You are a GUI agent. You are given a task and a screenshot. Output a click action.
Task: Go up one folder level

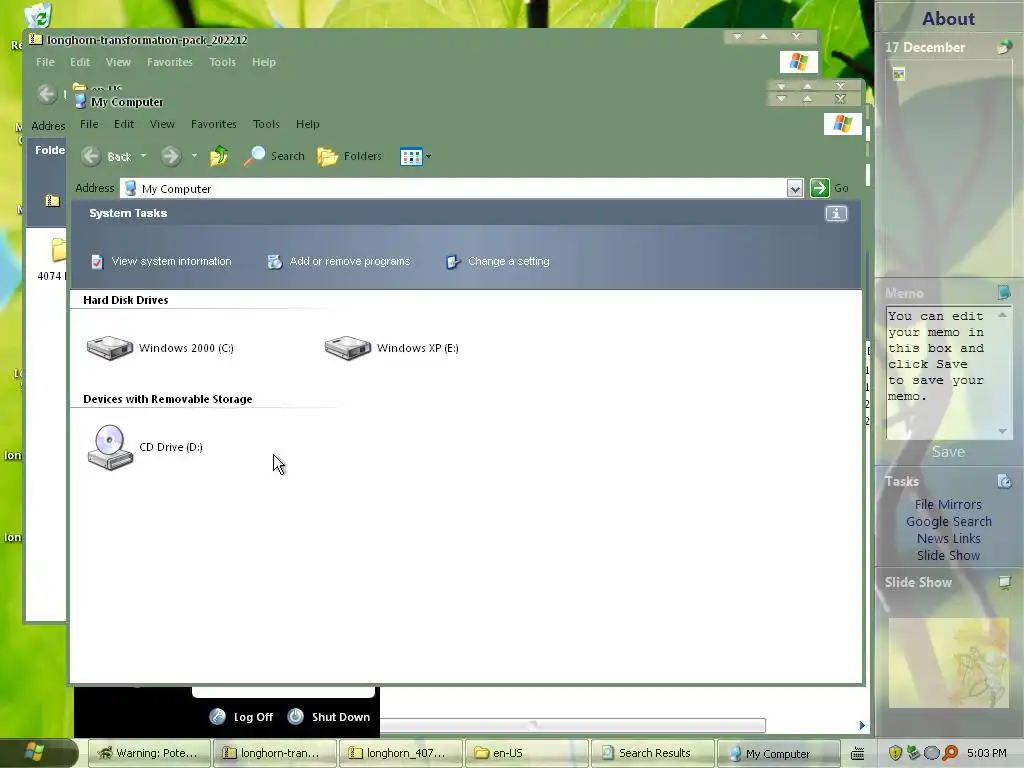219,156
